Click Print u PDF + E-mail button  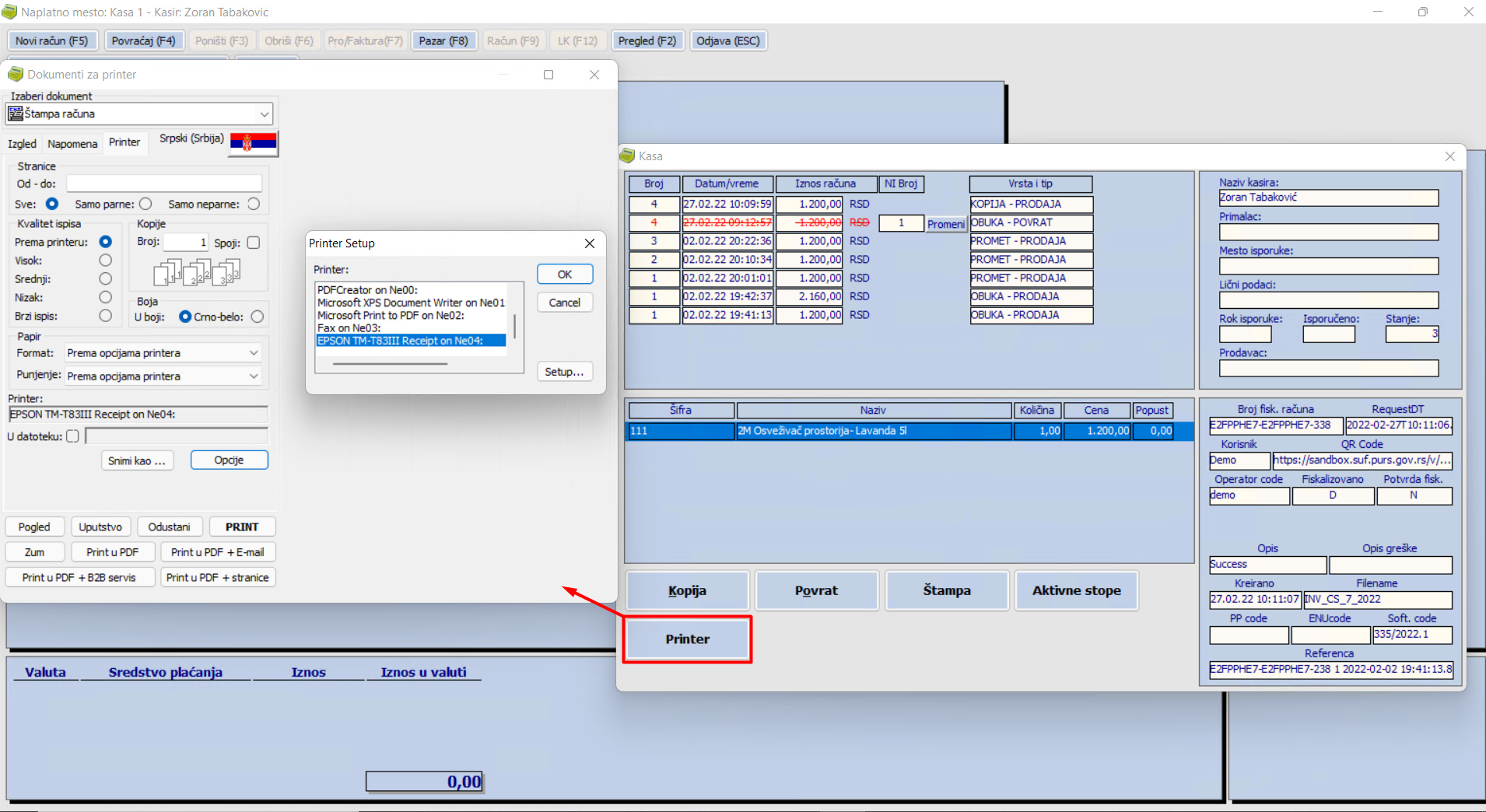click(218, 552)
